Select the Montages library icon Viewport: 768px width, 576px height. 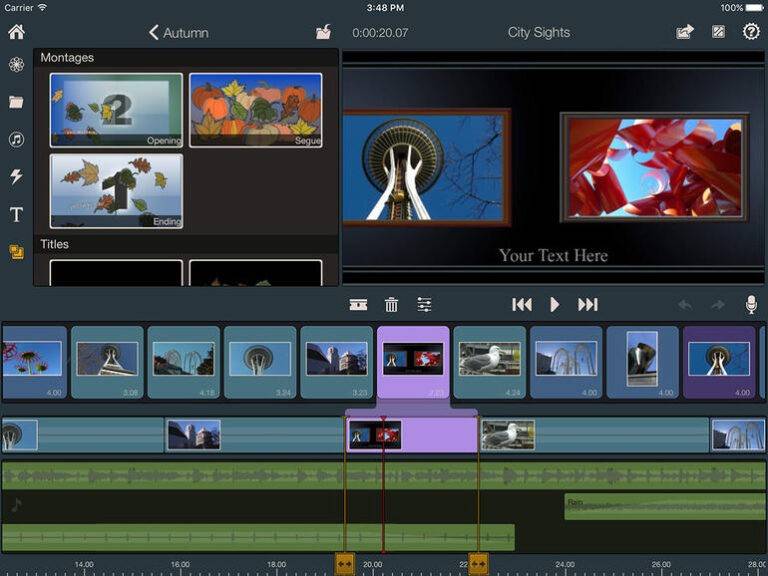(x=16, y=252)
